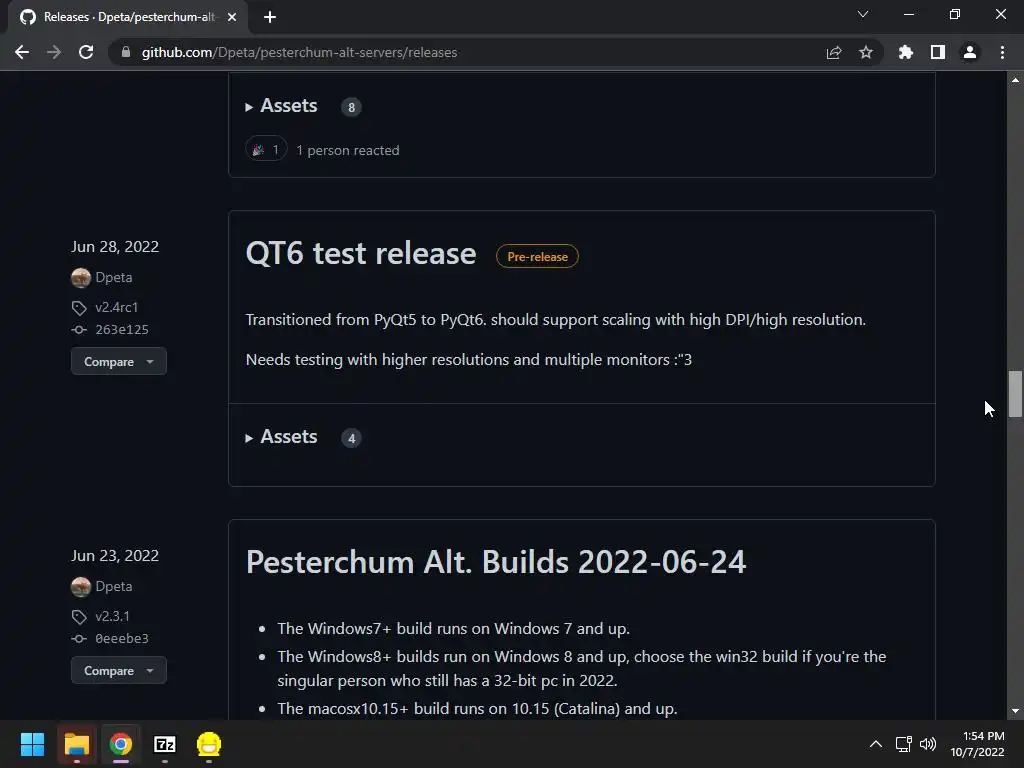Open Dpeta profile under Jun 28, 2022

(114, 278)
